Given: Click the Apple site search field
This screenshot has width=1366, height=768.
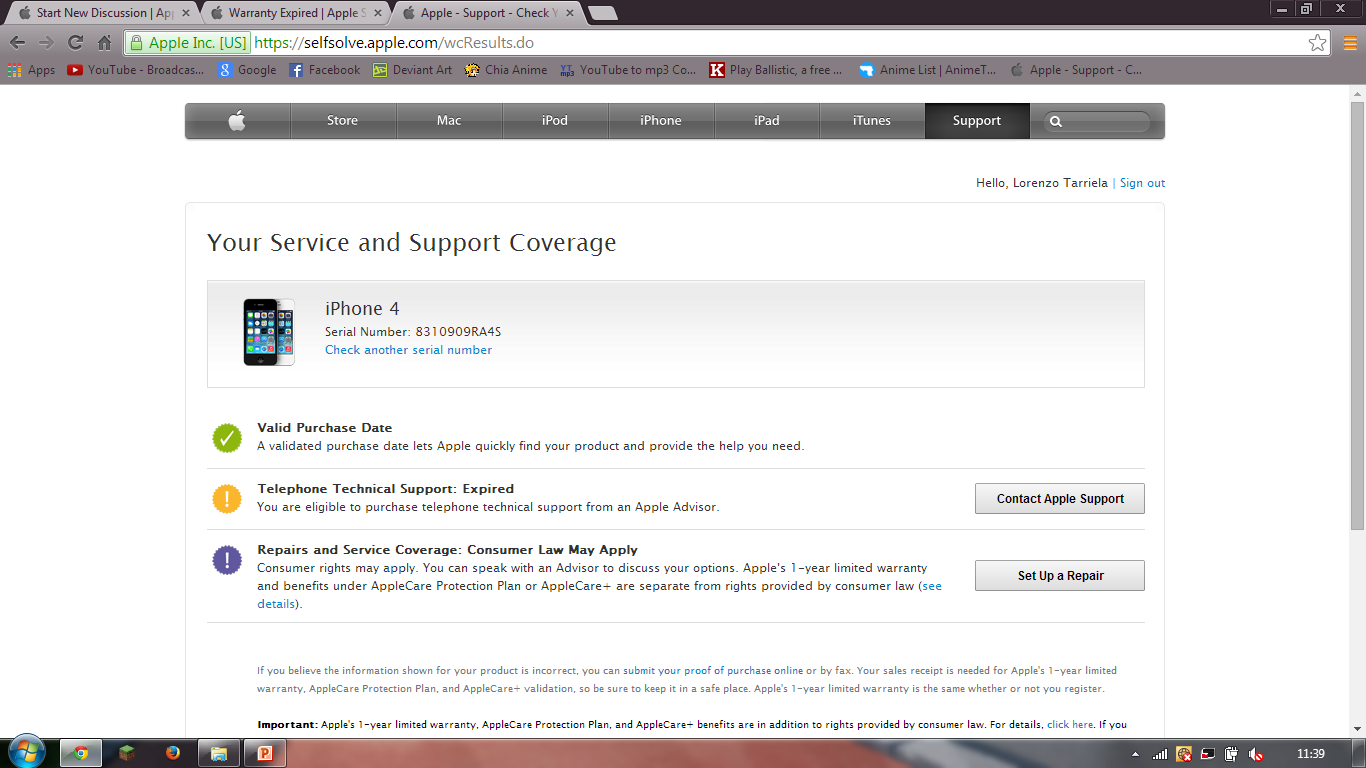Looking at the screenshot, I should click(x=1098, y=122).
